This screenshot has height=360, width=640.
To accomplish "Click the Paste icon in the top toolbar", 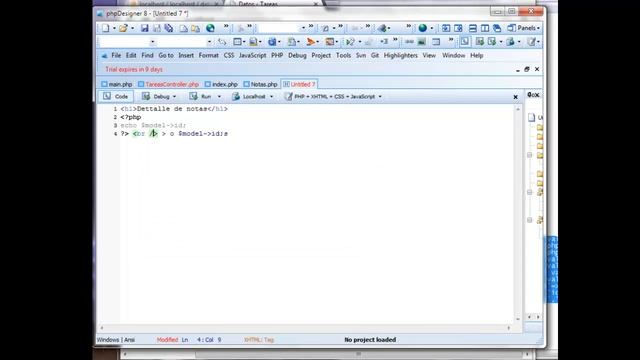I will [196, 28].
